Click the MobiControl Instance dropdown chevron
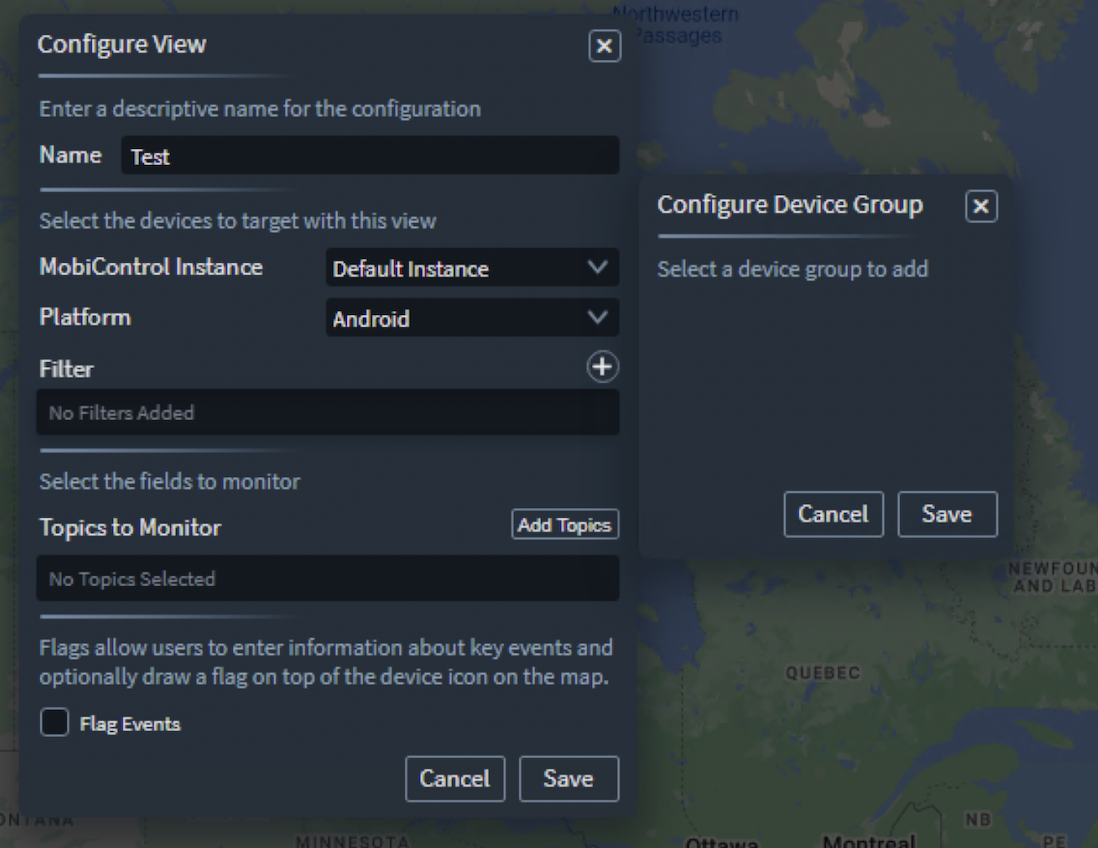The height and width of the screenshot is (848, 1098). (x=598, y=268)
